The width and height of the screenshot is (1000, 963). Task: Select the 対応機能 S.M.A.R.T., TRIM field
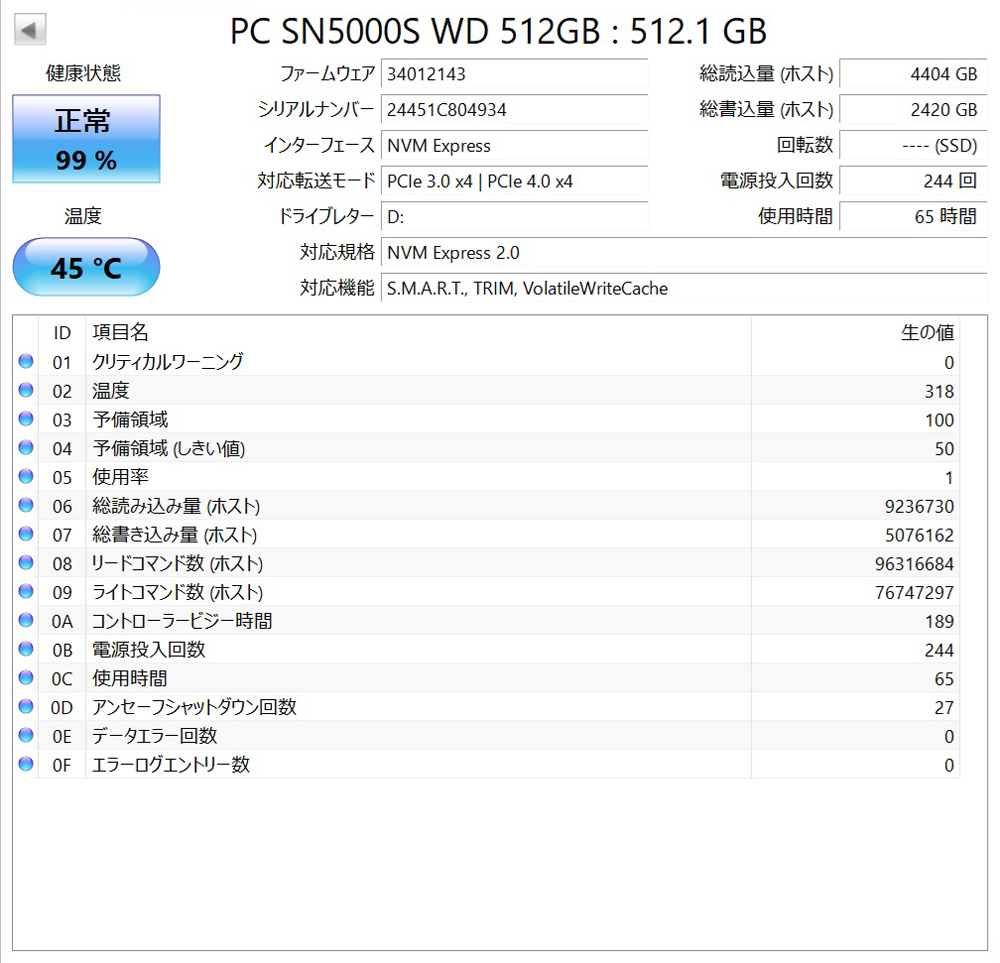click(x=684, y=288)
